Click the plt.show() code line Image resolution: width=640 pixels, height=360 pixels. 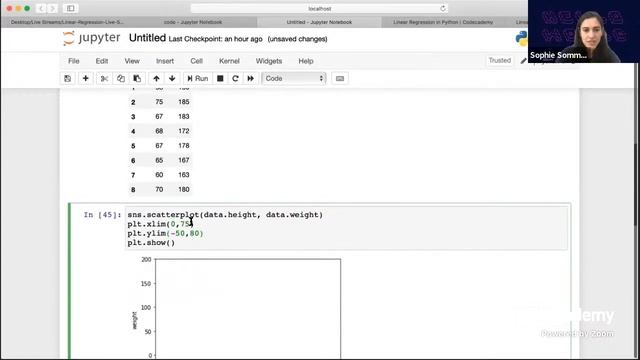(151, 243)
